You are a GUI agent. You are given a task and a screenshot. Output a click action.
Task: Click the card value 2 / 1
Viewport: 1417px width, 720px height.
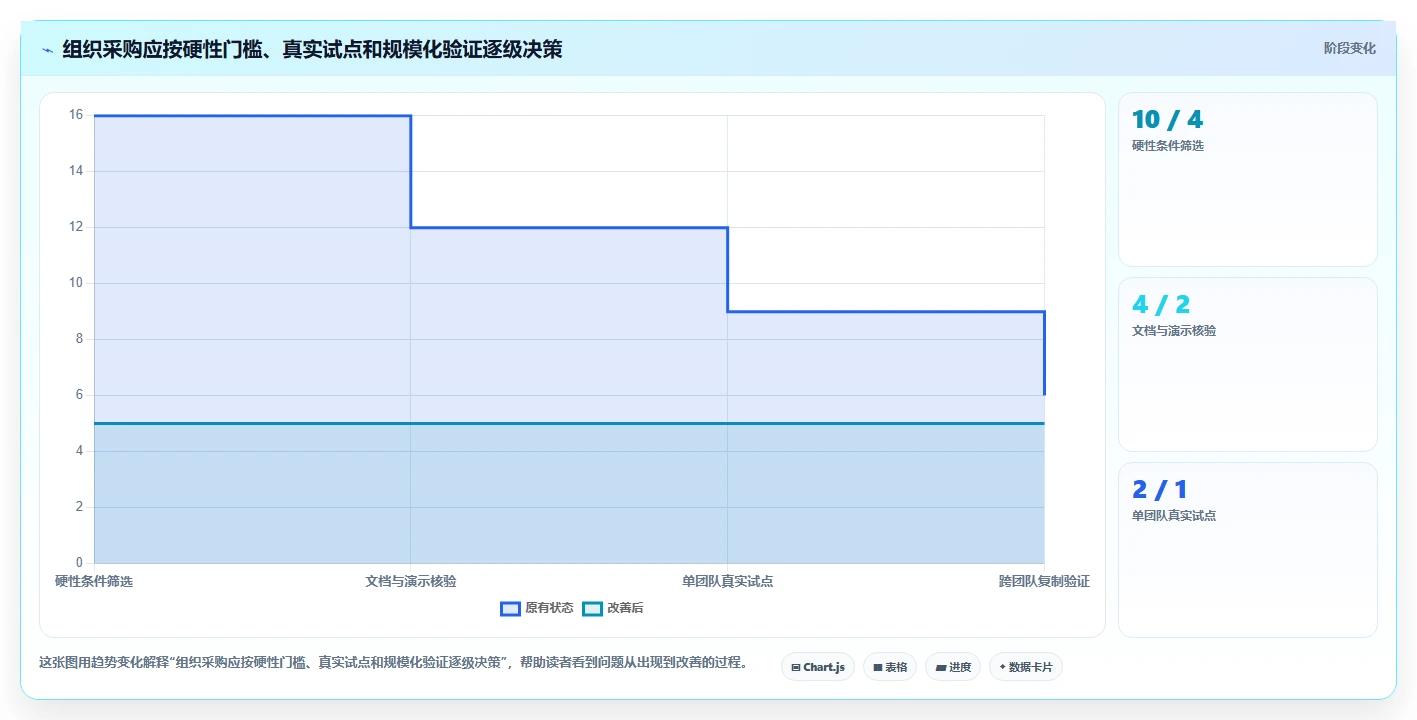click(1159, 489)
